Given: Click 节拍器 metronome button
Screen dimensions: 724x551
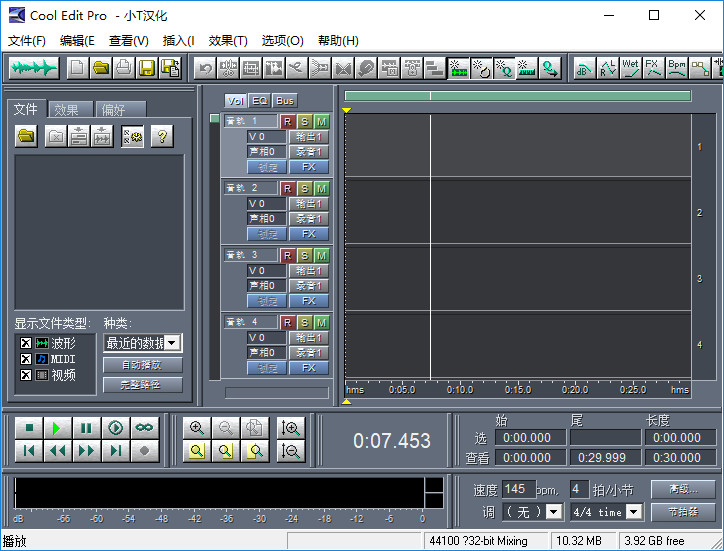Looking at the screenshot, I should pyautogui.click(x=683, y=512).
